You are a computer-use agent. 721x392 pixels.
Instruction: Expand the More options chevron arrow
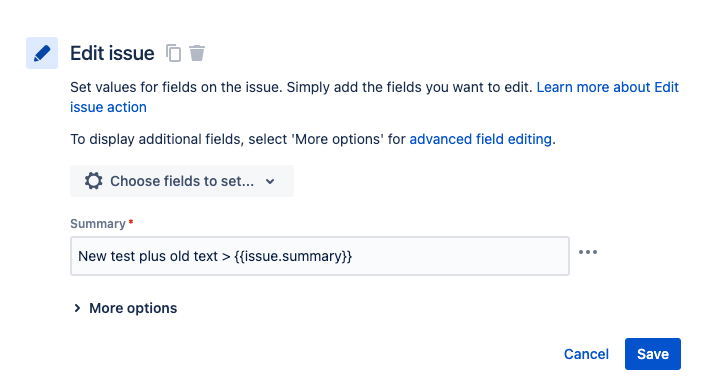tap(77, 308)
